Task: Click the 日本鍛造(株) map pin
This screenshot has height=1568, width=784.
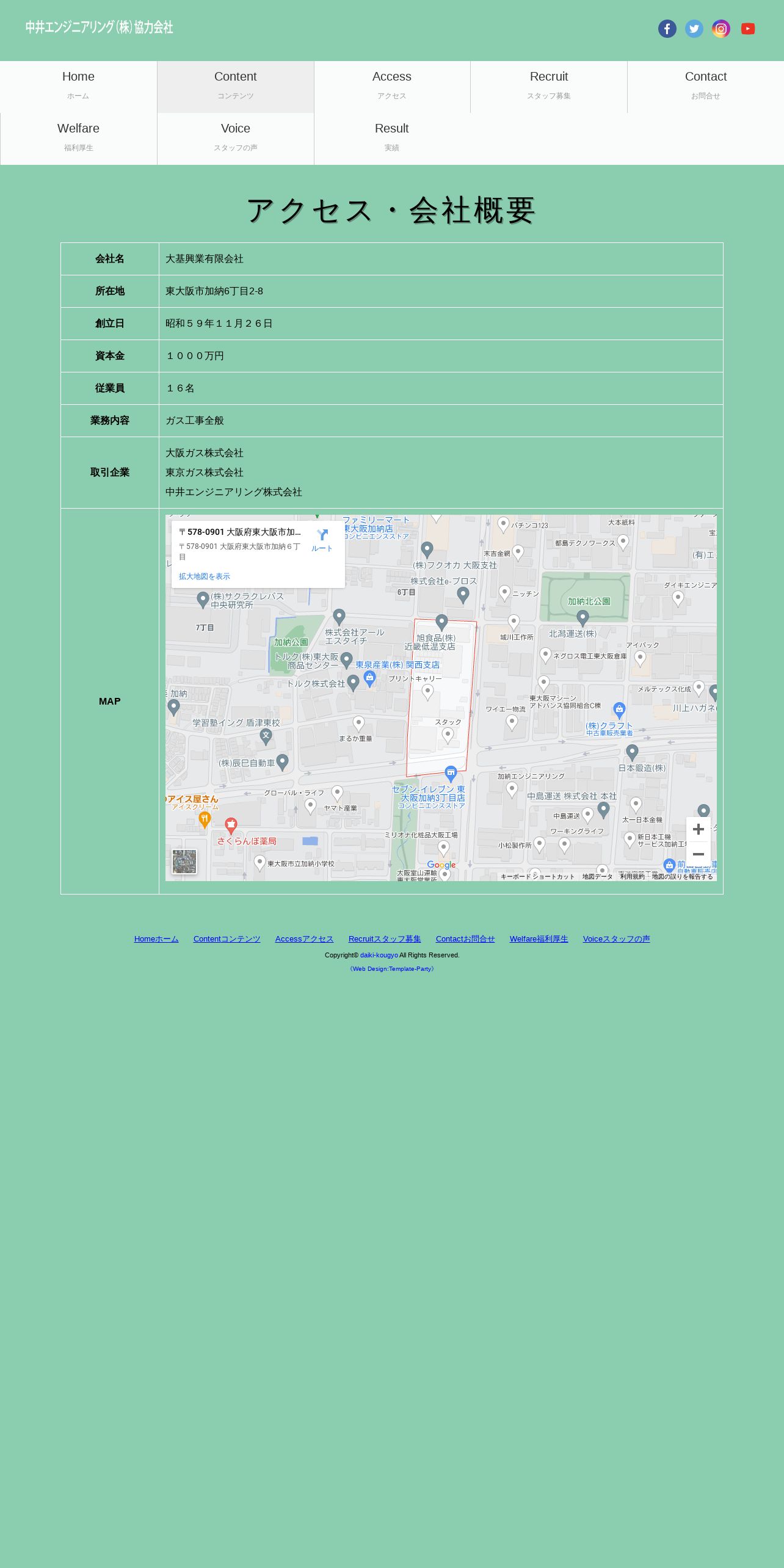Action: click(x=632, y=752)
